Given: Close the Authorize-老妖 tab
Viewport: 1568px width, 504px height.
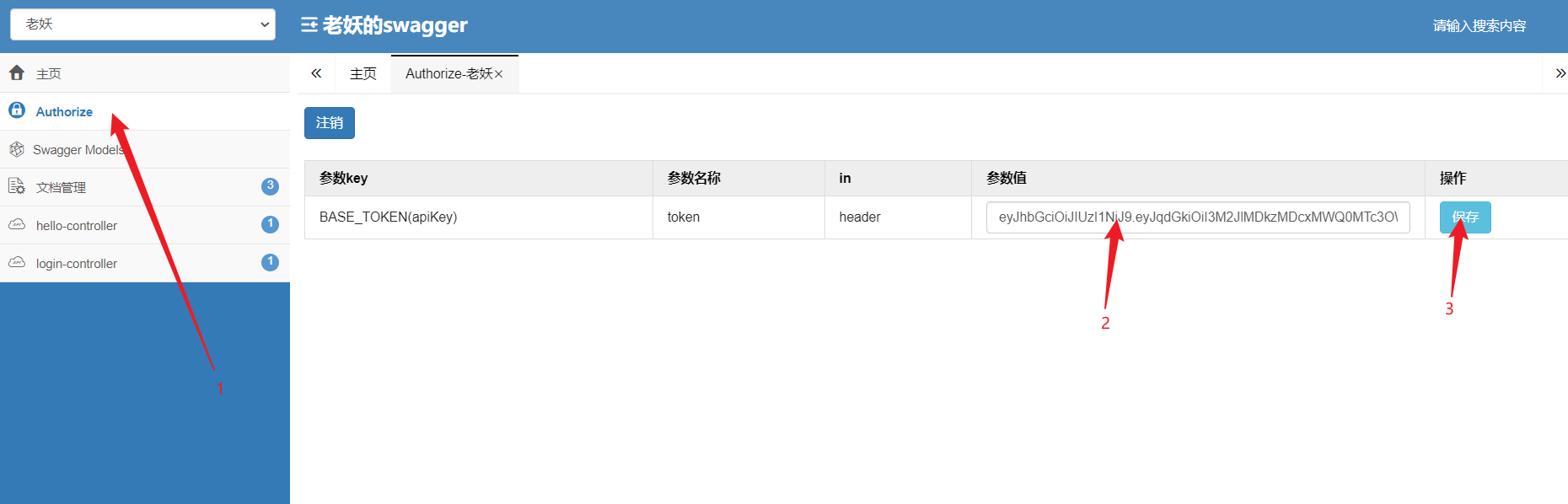Looking at the screenshot, I should tap(499, 74).
